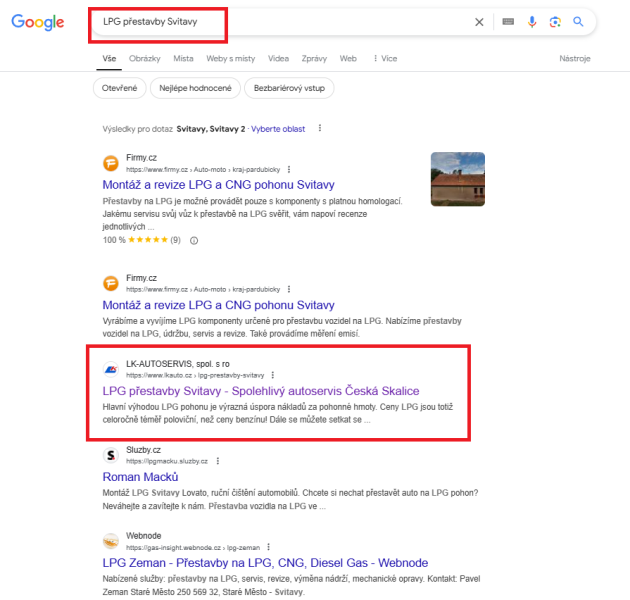Image resolution: width=630 pixels, height=600 pixels.
Task: Click the Webnode site name
Action: point(143,536)
